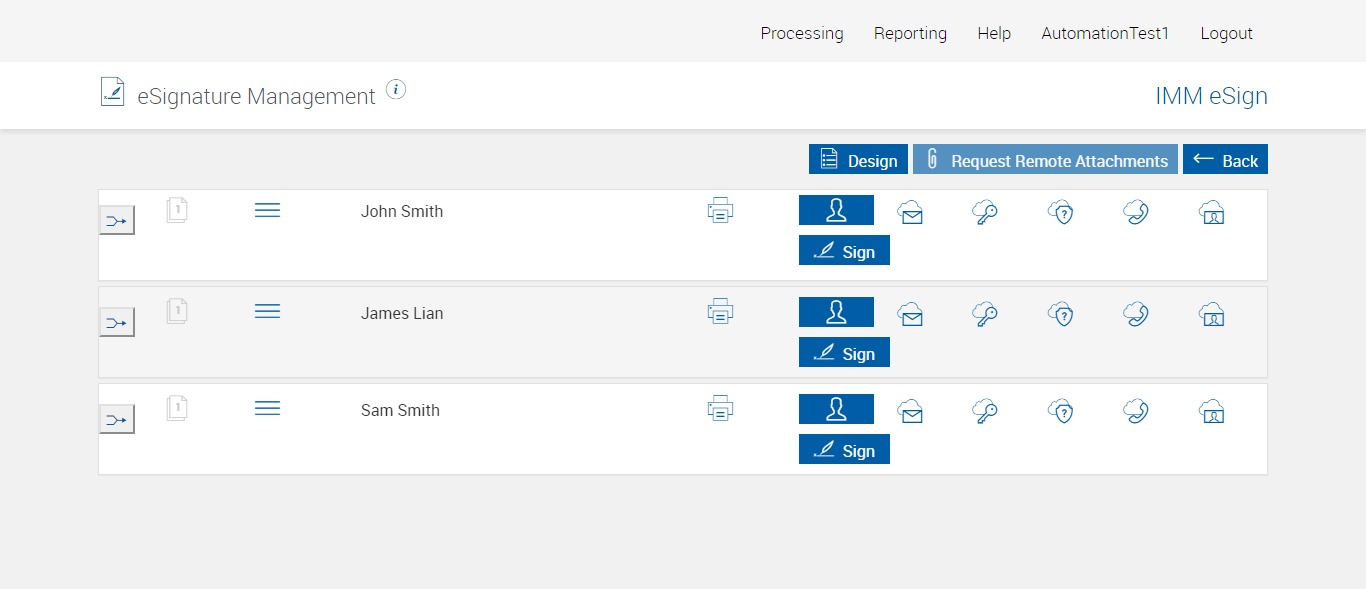Open the Processing menu
1366x589 pixels.
click(x=801, y=33)
